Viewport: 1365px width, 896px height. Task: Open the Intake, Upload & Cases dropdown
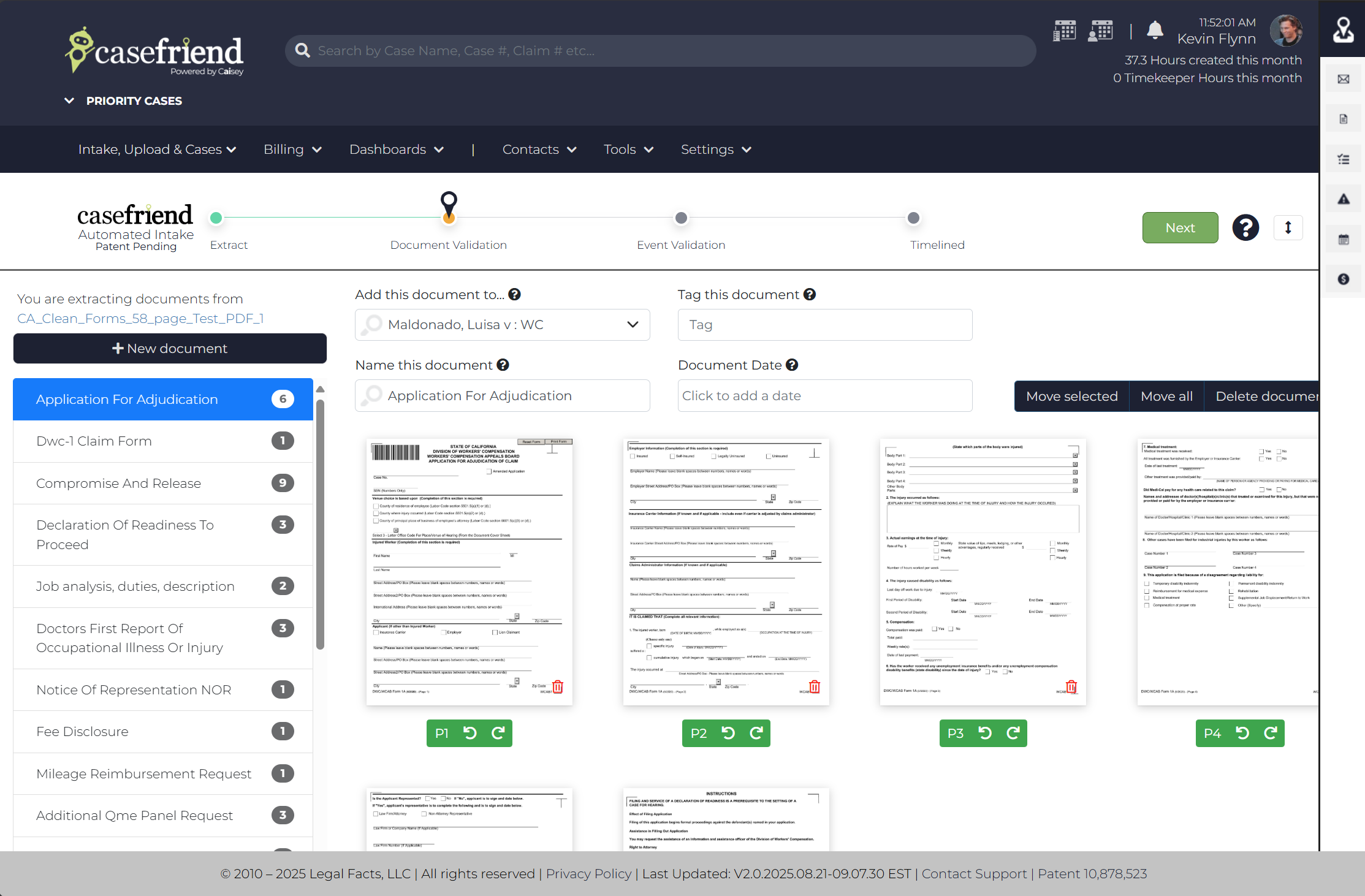(157, 149)
